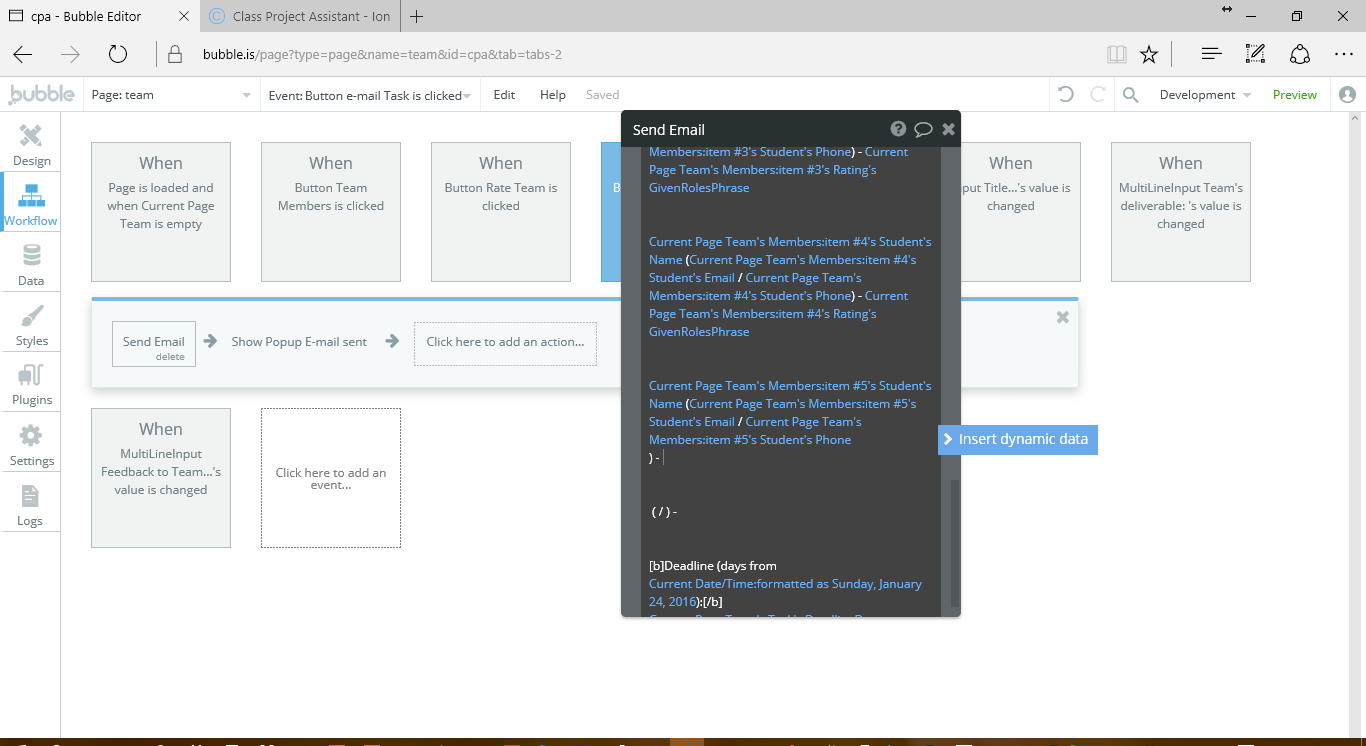Open the Plugins tab in sidebar
This screenshot has height=746, width=1366.
coord(31,384)
